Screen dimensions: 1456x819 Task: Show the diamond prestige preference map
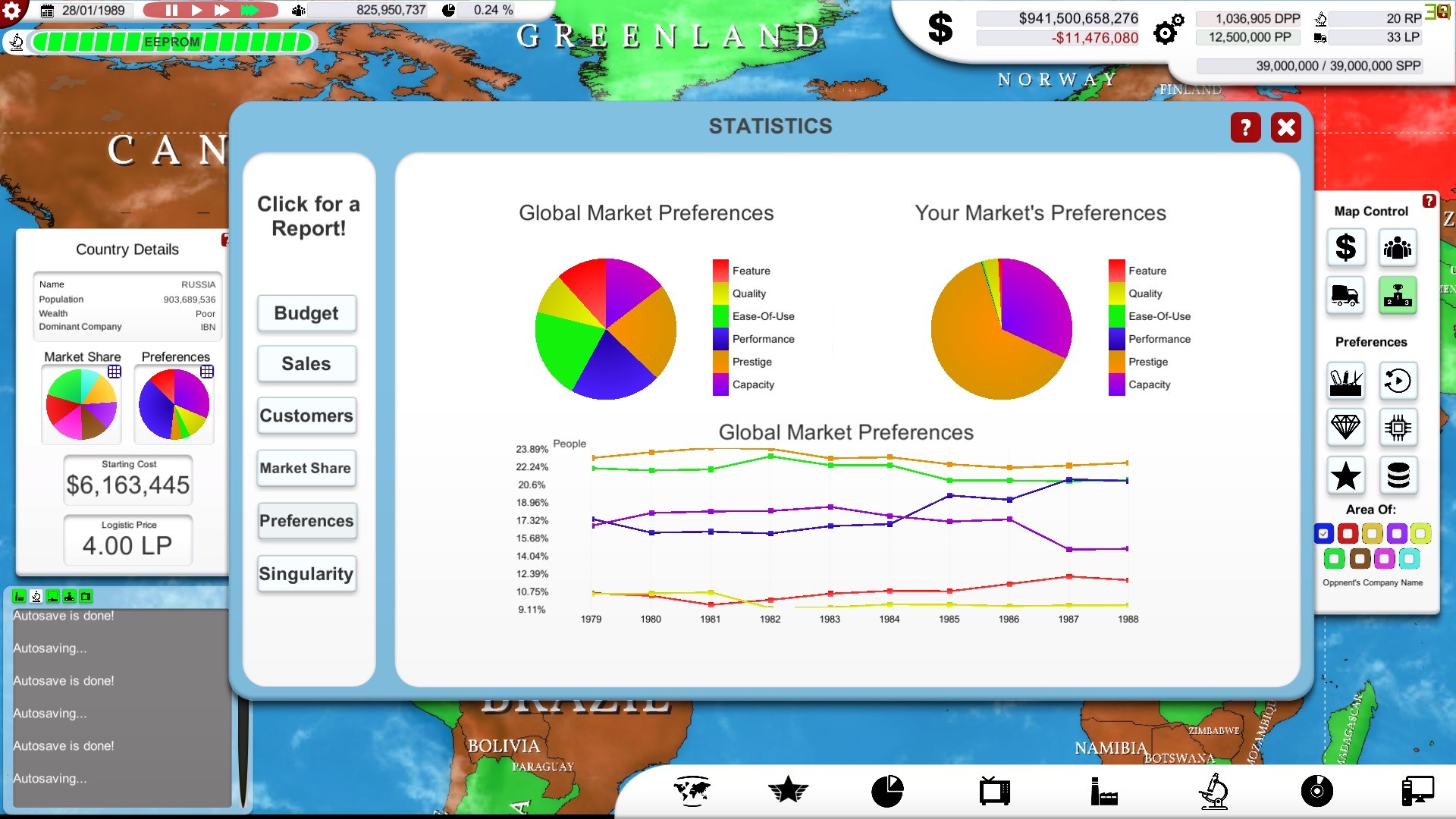coord(1345,428)
